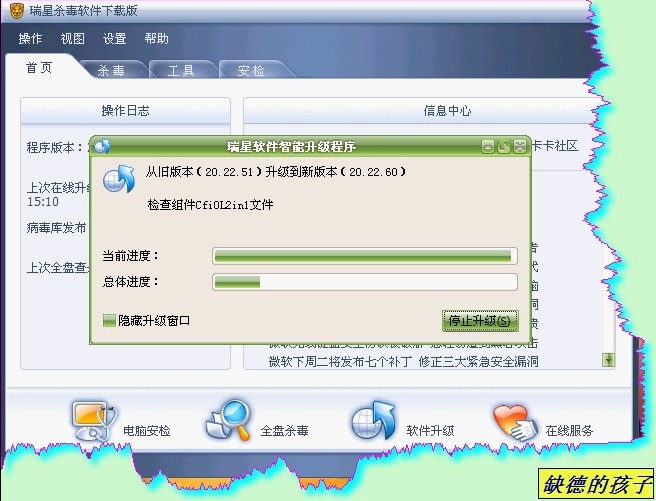Open the 帮助 menu

(156, 38)
